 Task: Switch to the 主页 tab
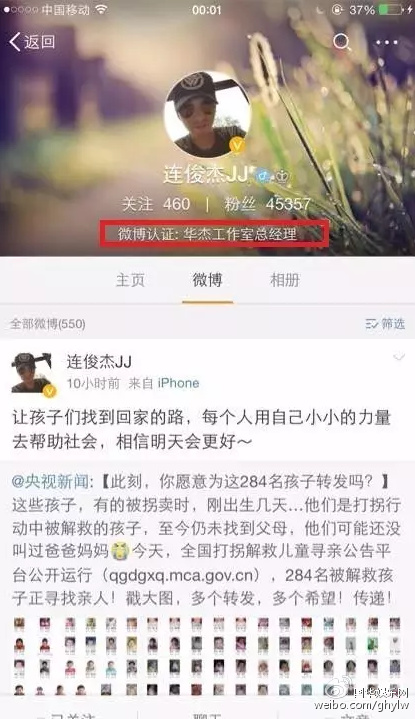pos(130,280)
